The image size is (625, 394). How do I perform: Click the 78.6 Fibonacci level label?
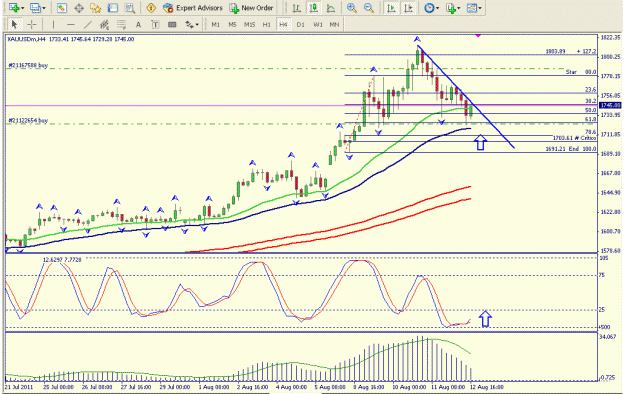coord(591,132)
